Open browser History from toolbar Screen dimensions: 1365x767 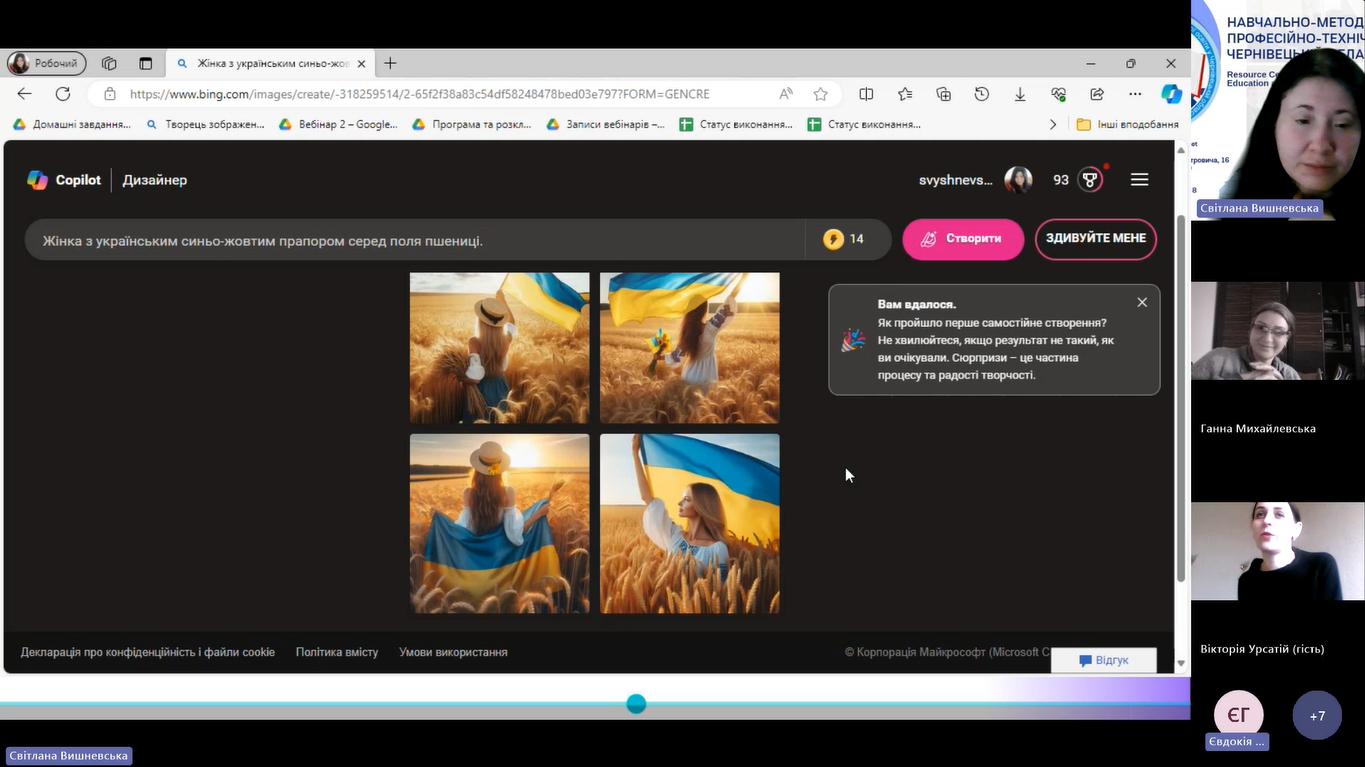pos(982,94)
